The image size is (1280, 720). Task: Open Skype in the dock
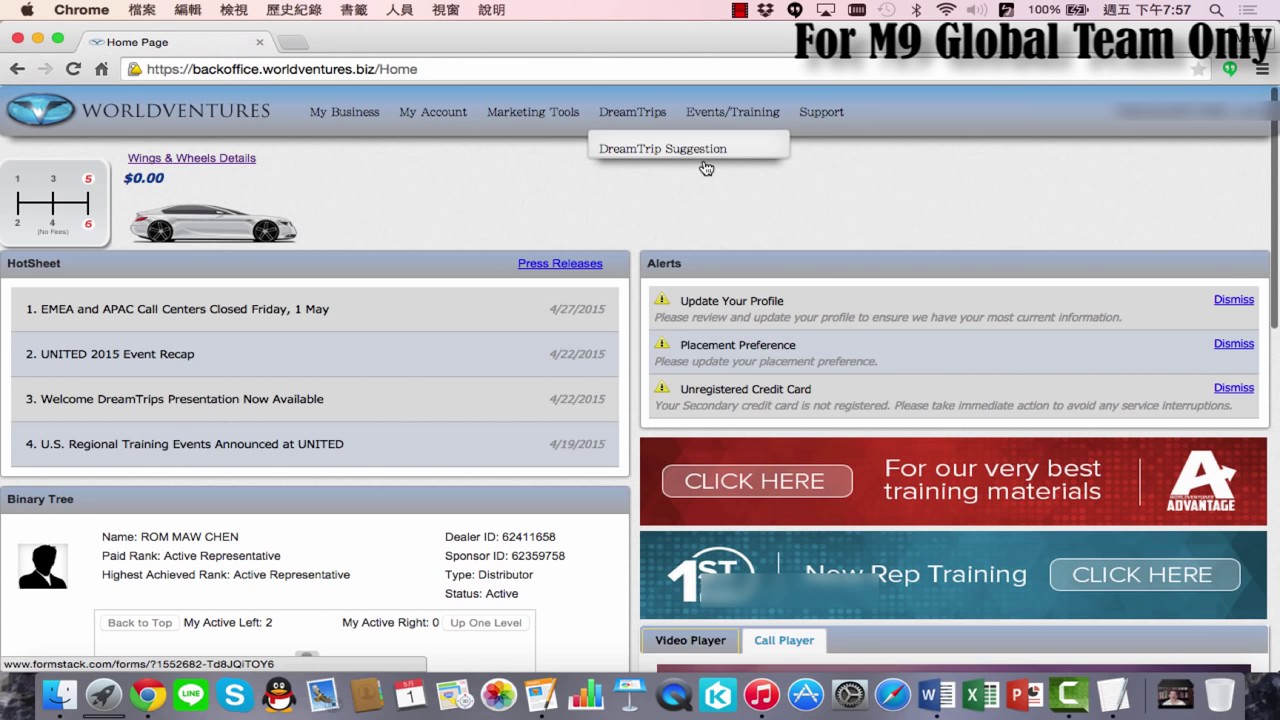(x=235, y=695)
